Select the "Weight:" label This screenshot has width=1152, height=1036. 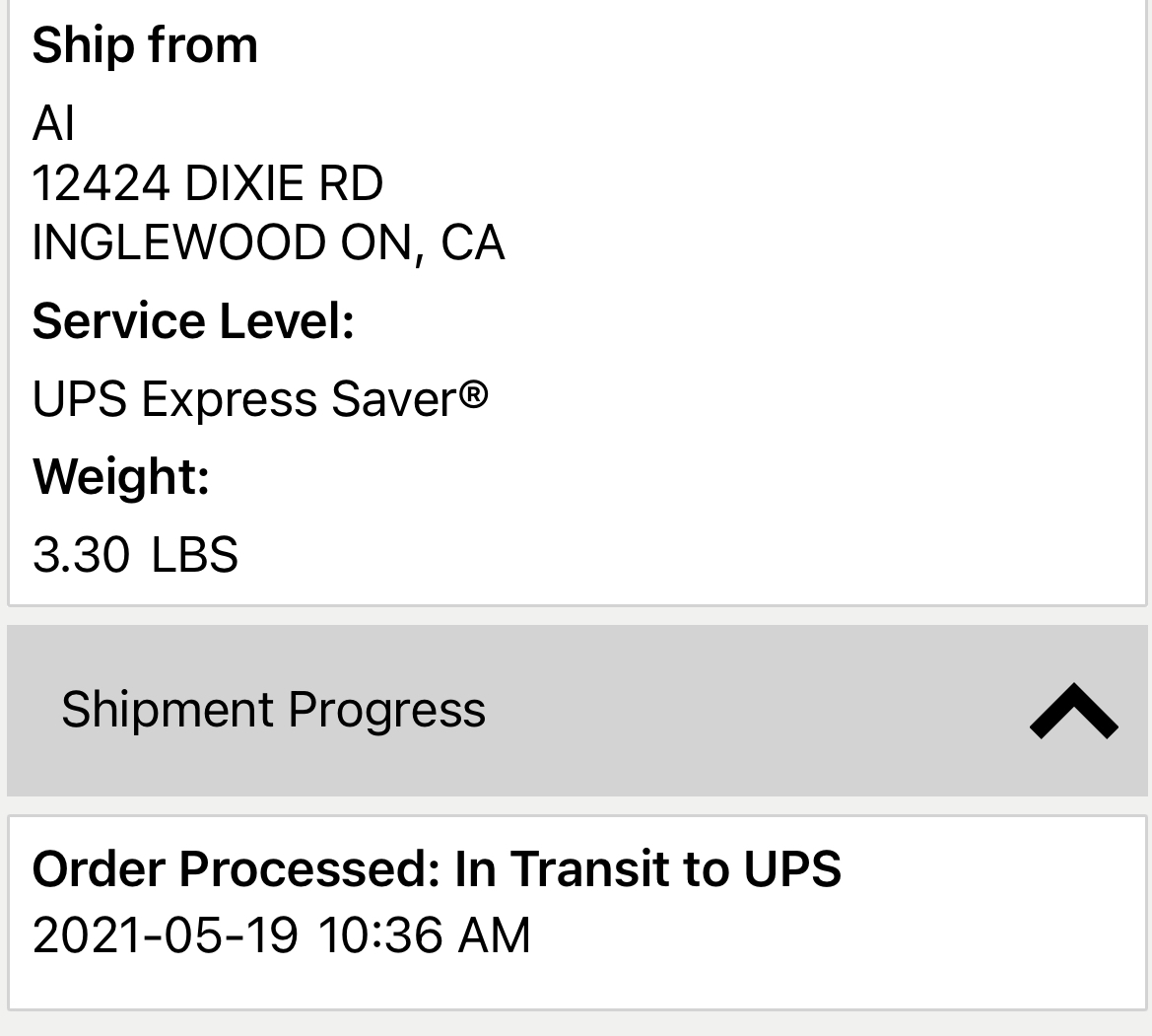coord(121,476)
